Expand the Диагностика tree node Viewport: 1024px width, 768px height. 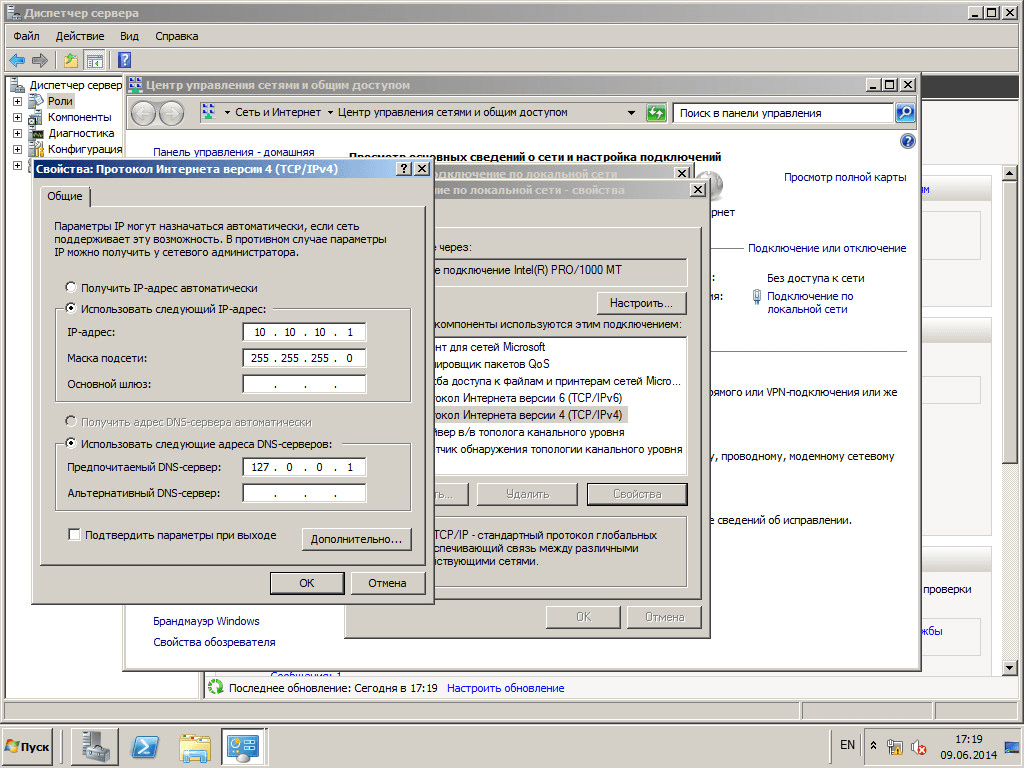17,133
